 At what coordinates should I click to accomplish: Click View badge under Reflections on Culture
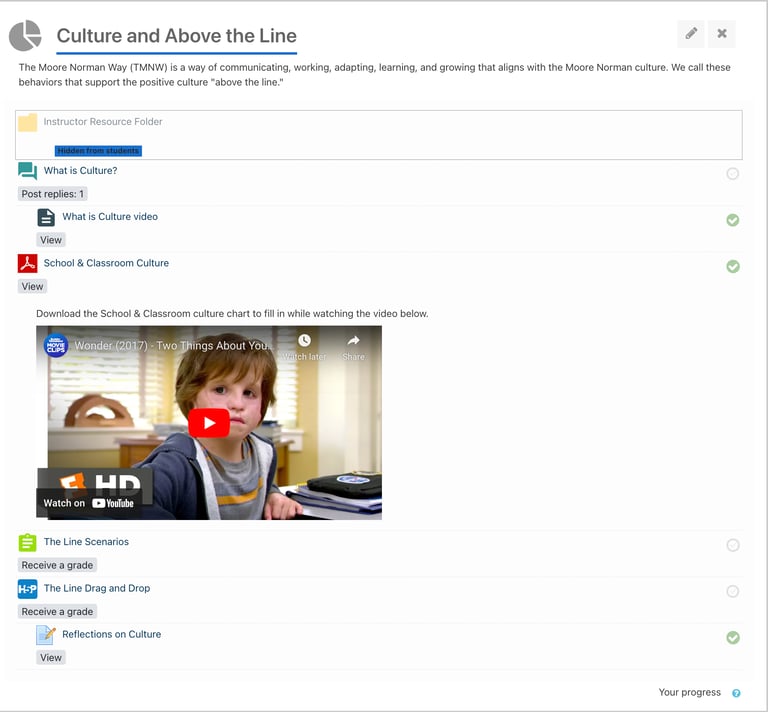pos(51,658)
